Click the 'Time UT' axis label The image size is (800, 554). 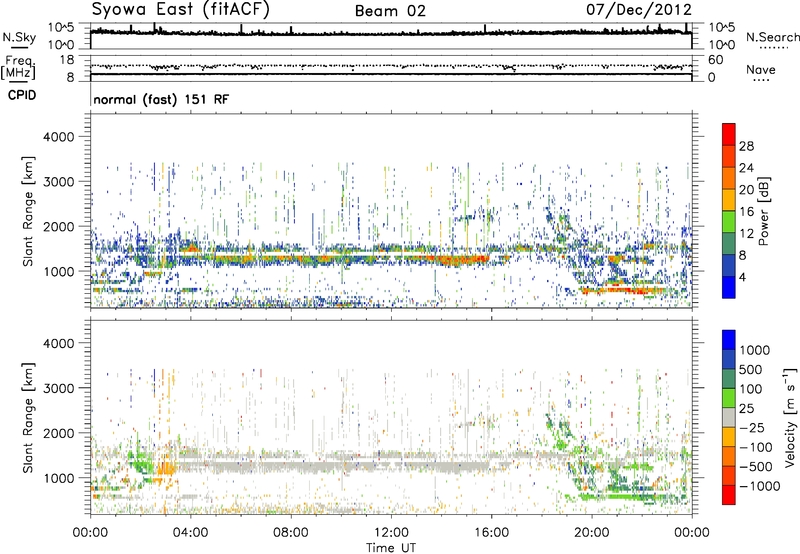[x=391, y=548]
